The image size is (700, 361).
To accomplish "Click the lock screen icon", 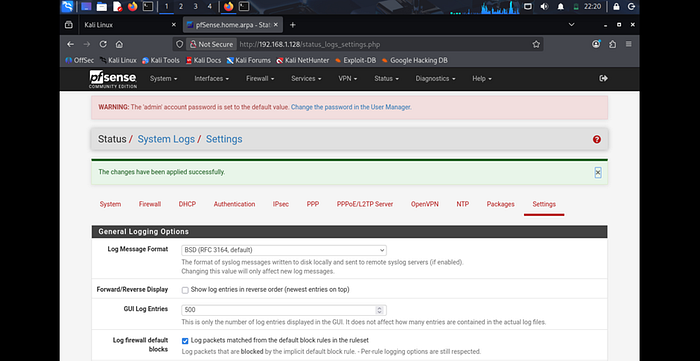I will (617, 6).
